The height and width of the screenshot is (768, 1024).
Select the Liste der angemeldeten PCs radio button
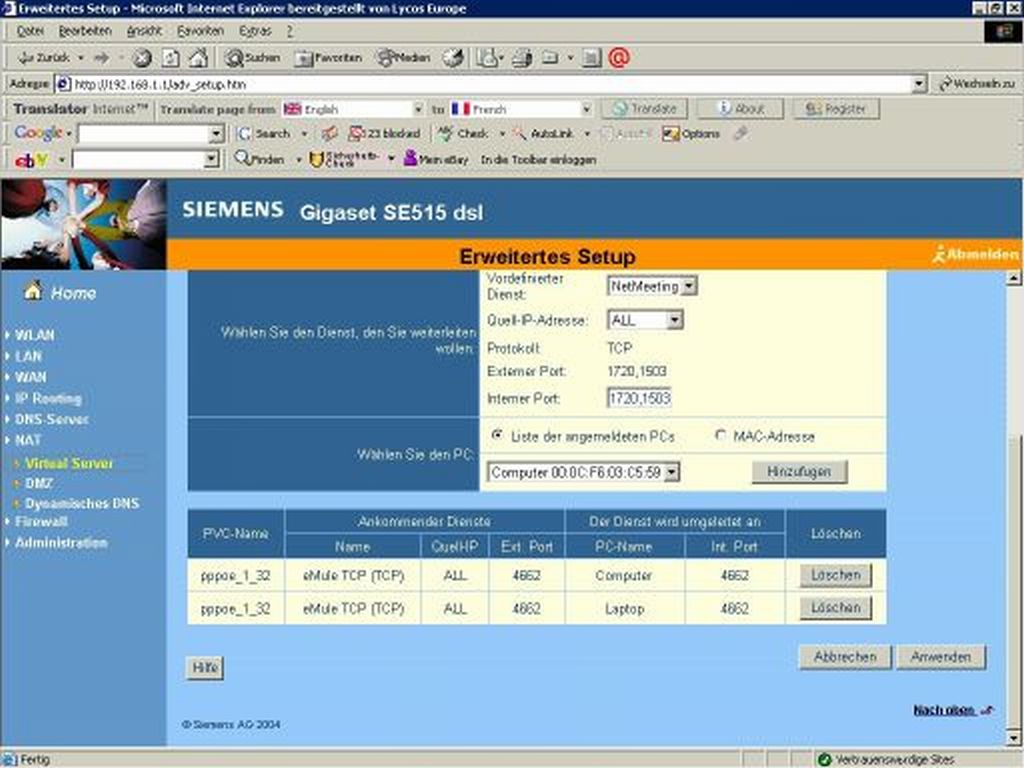pyautogui.click(x=498, y=435)
